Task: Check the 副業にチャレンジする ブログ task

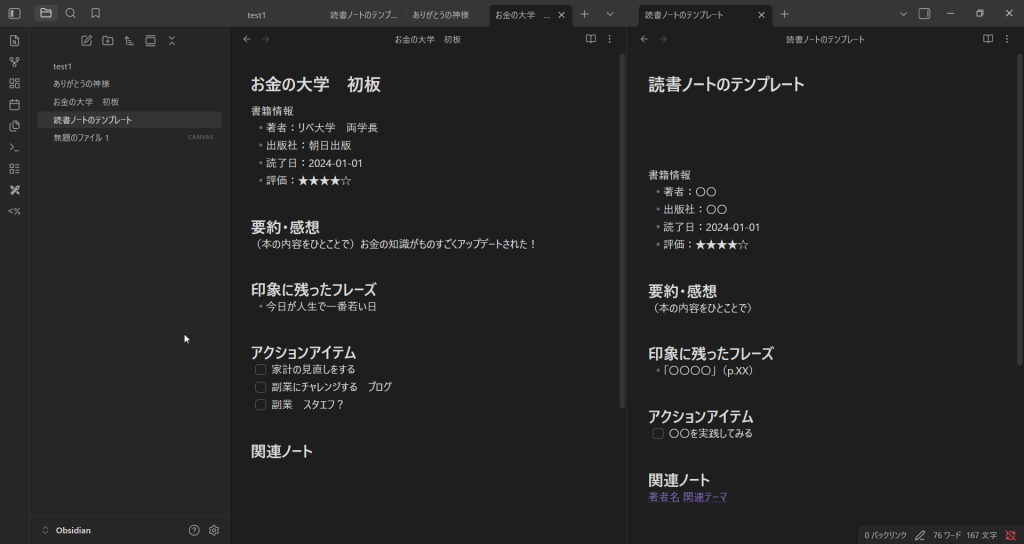Action: pos(261,387)
